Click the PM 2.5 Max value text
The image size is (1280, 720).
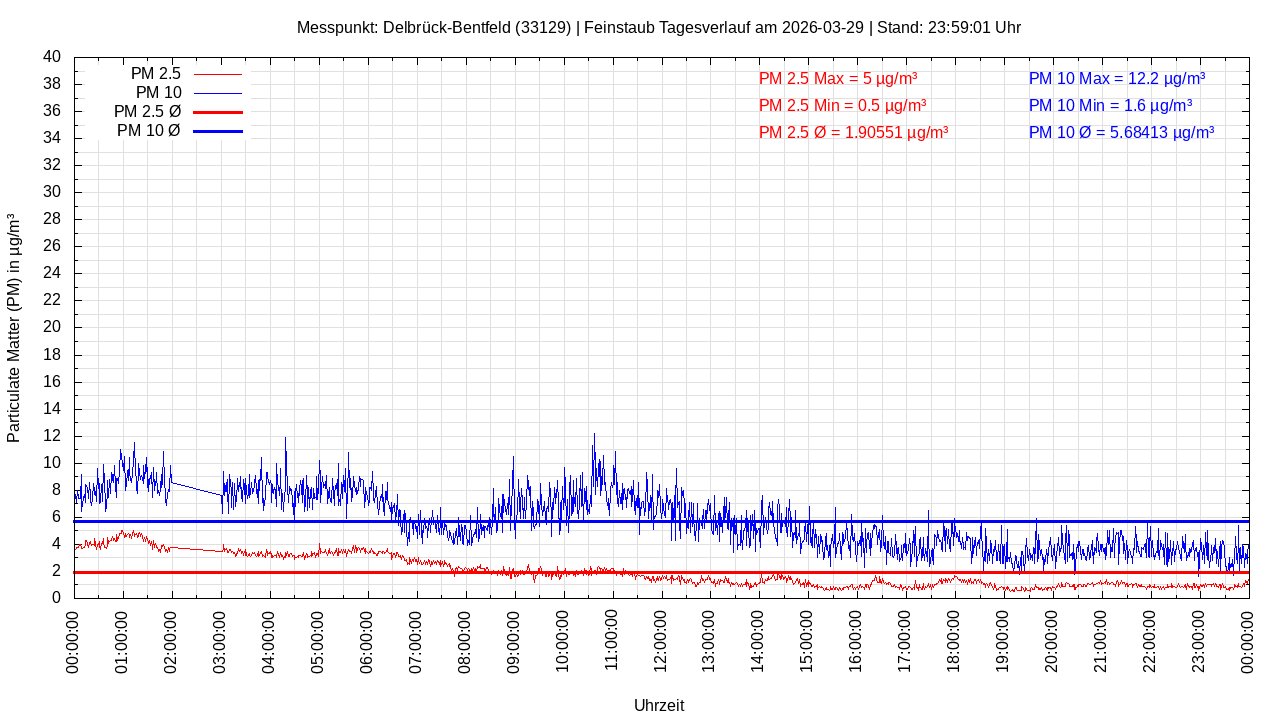tap(838, 79)
